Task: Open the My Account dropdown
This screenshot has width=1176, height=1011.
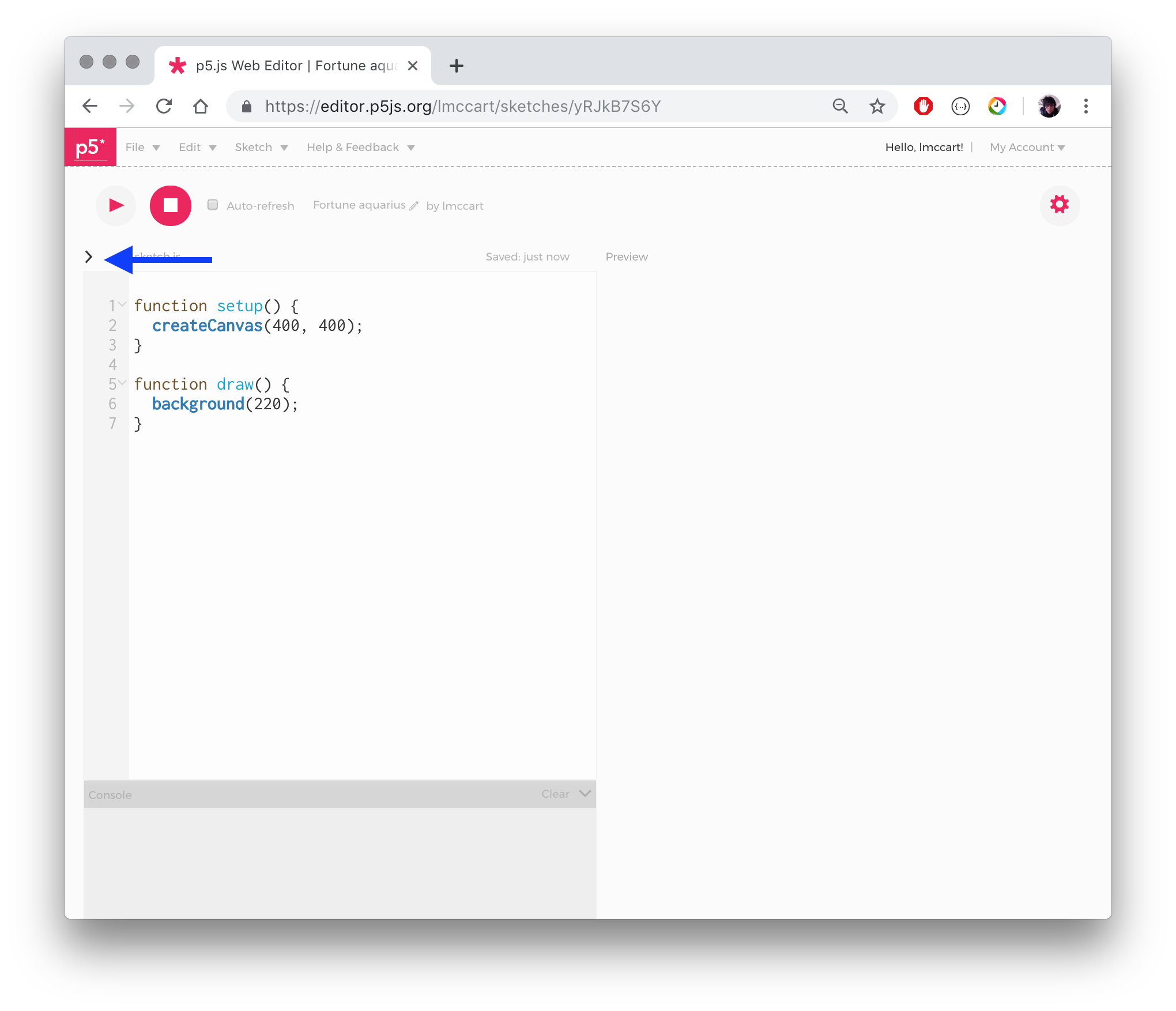Action: click(1027, 147)
